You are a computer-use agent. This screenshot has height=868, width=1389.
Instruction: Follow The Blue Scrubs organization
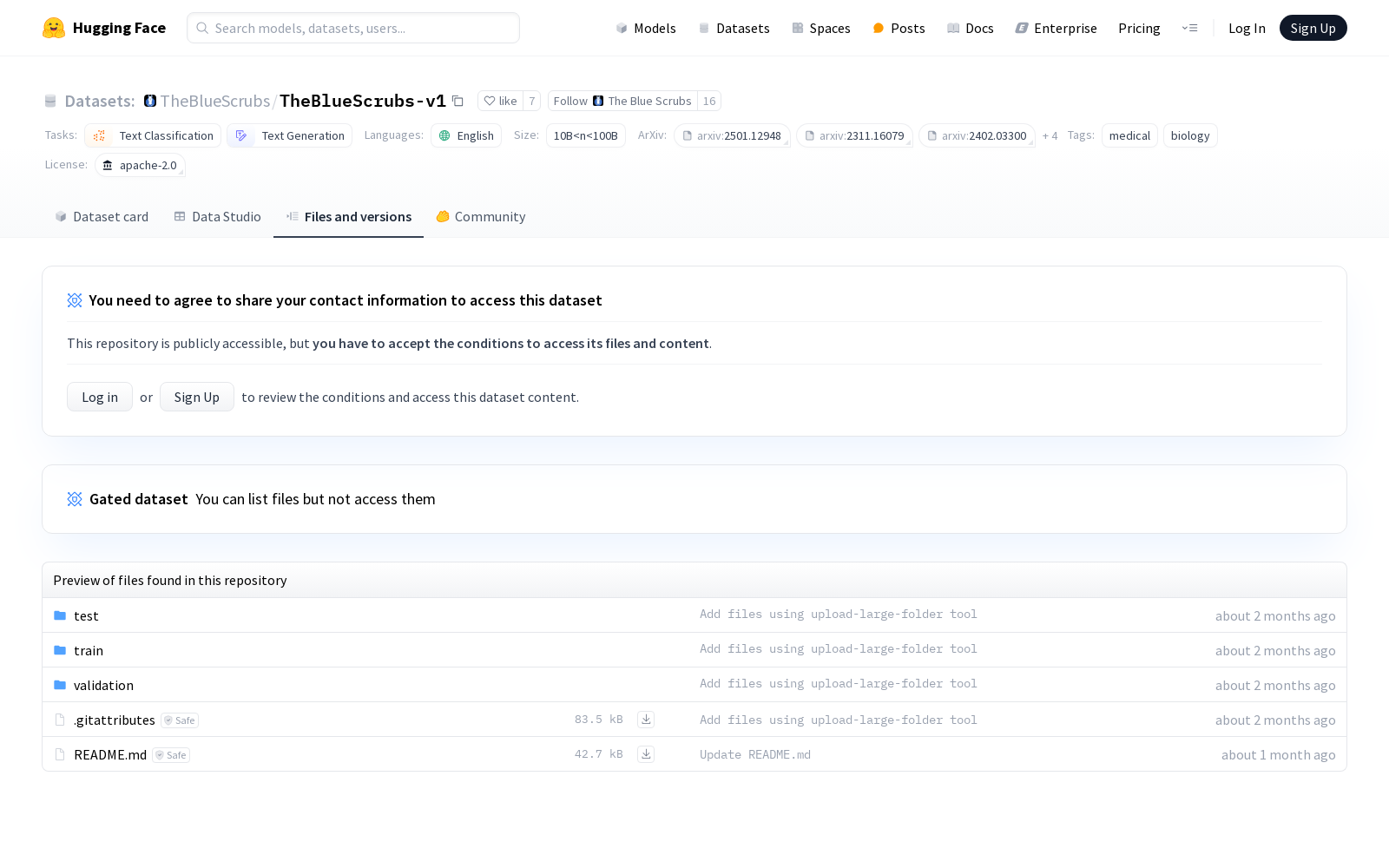pos(622,101)
